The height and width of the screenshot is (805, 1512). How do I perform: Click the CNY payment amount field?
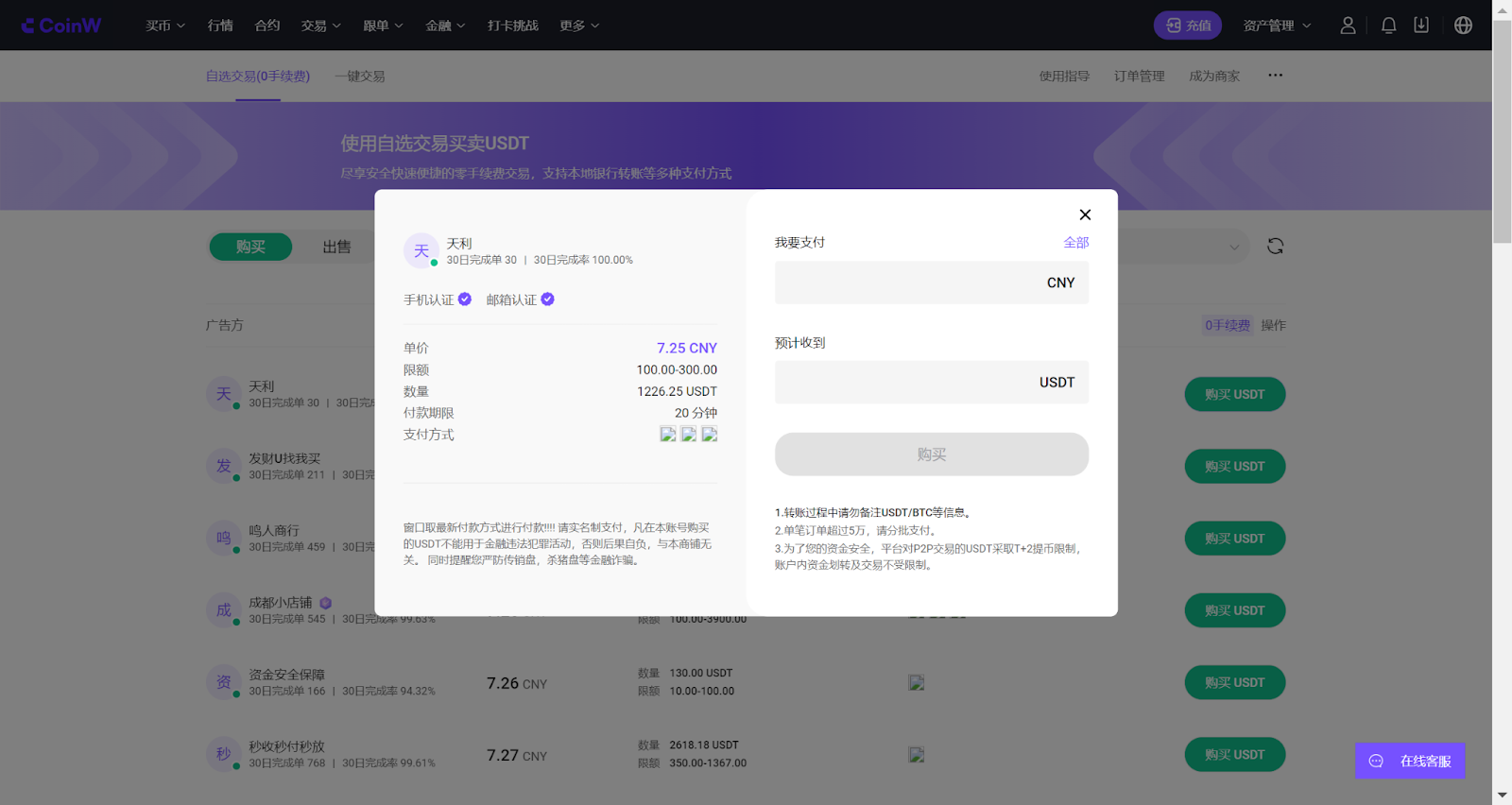pos(932,283)
